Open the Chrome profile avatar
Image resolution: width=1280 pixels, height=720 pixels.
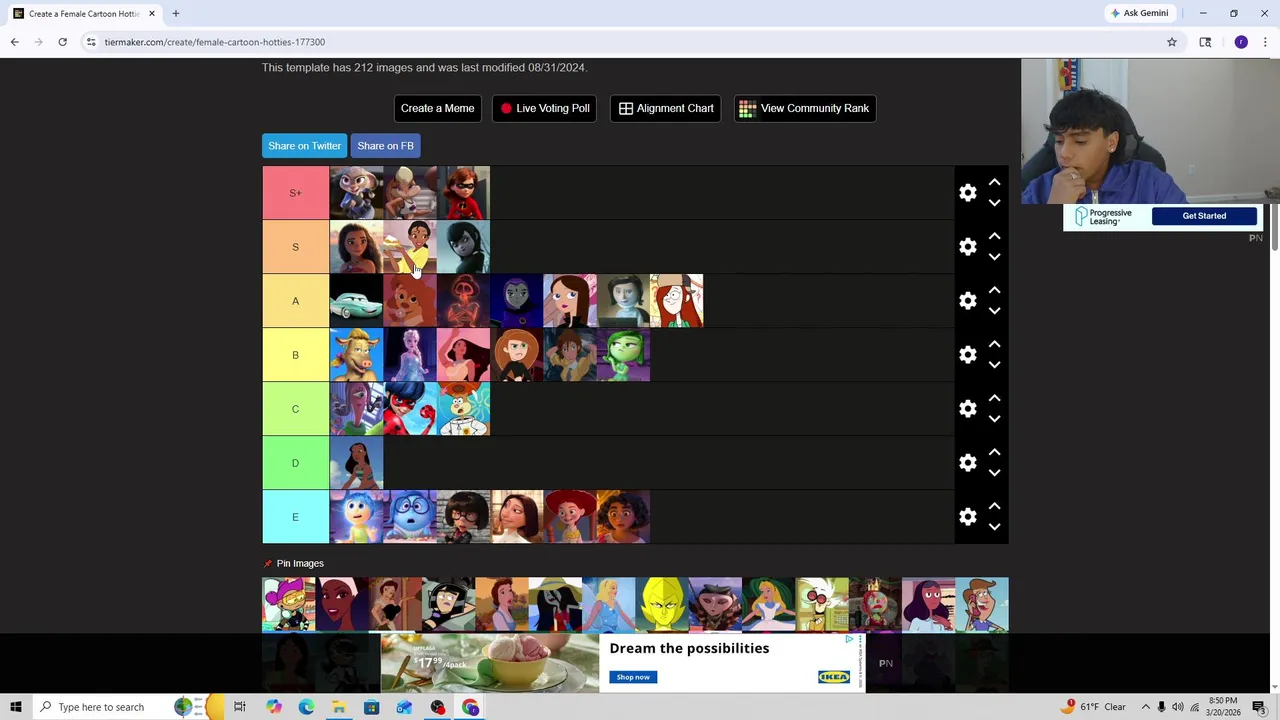tap(1241, 42)
